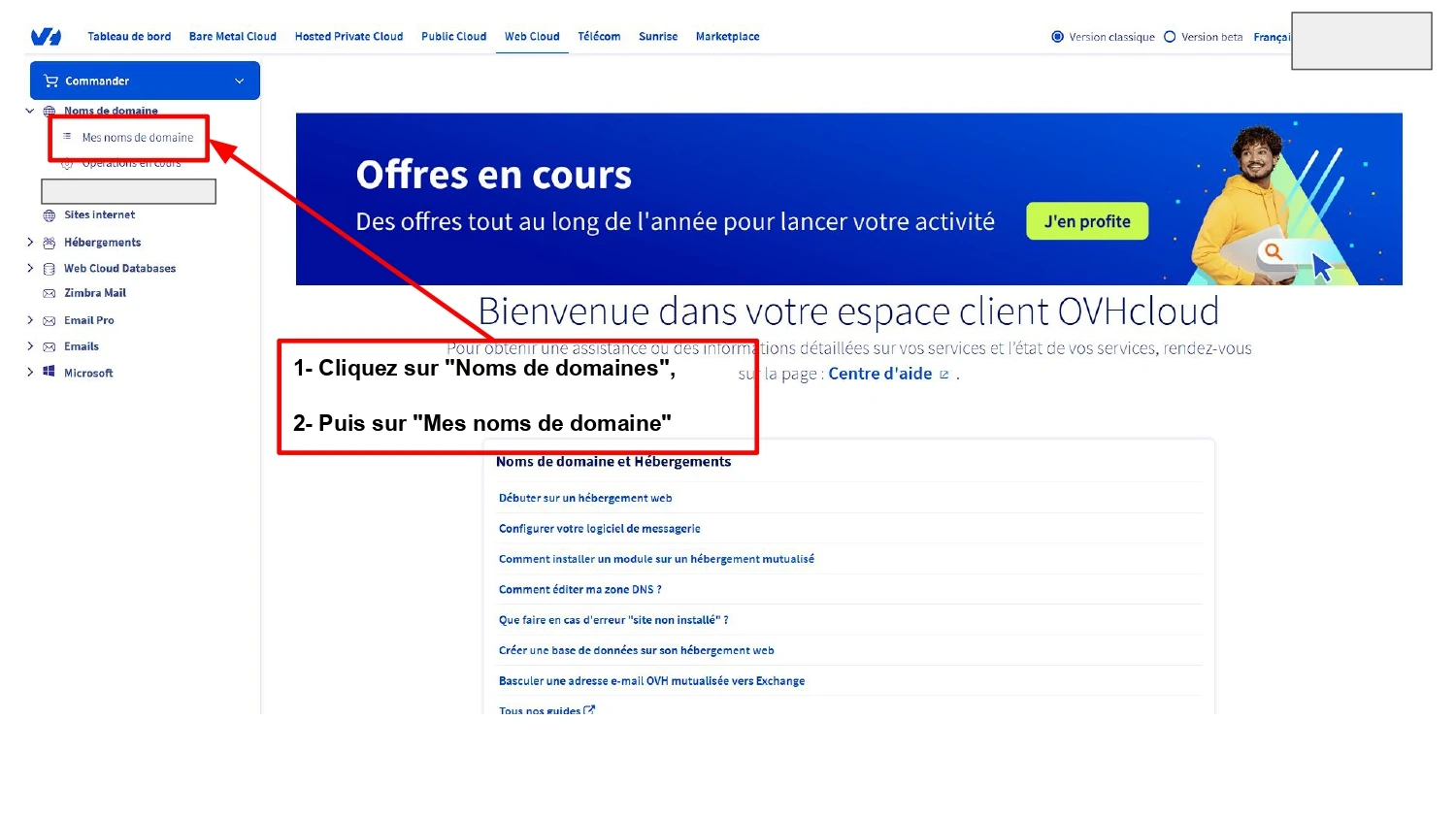Click the J'en profite button
The height and width of the screenshot is (819, 1456).
[1086, 221]
